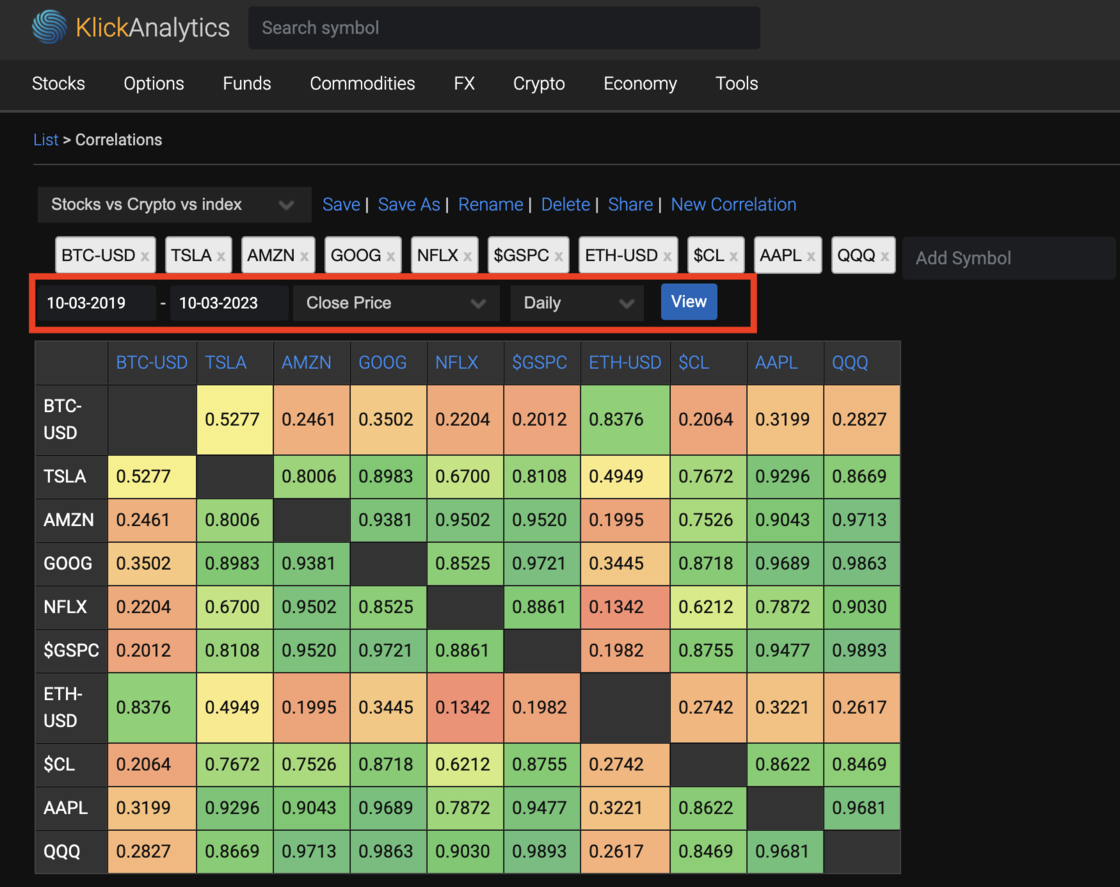Select TSLA row, AAPL cell 0.9296

[785, 476]
